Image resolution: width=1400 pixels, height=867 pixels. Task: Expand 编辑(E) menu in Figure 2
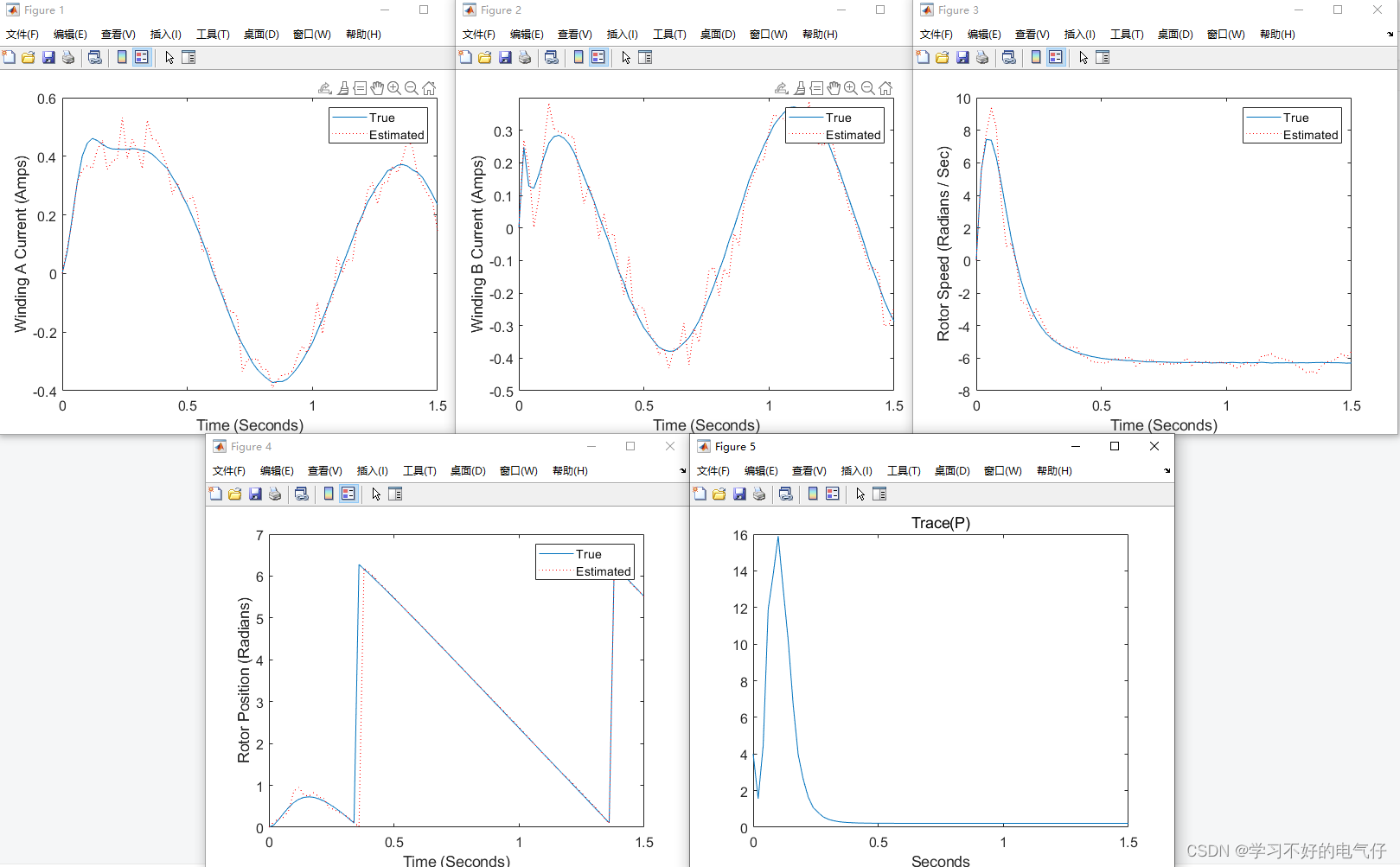527,35
